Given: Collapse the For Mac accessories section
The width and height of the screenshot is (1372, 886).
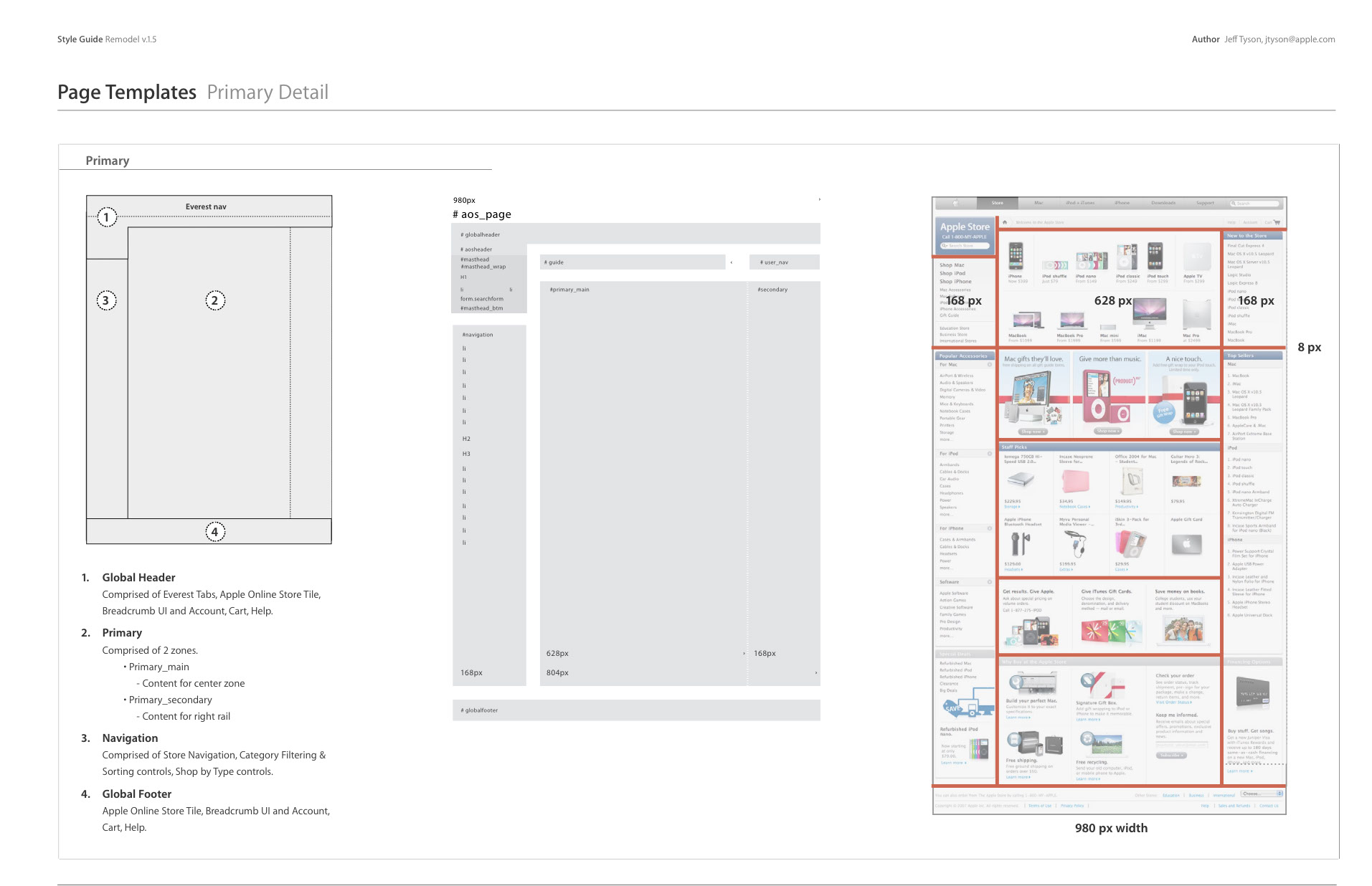Looking at the screenshot, I should click(x=990, y=365).
